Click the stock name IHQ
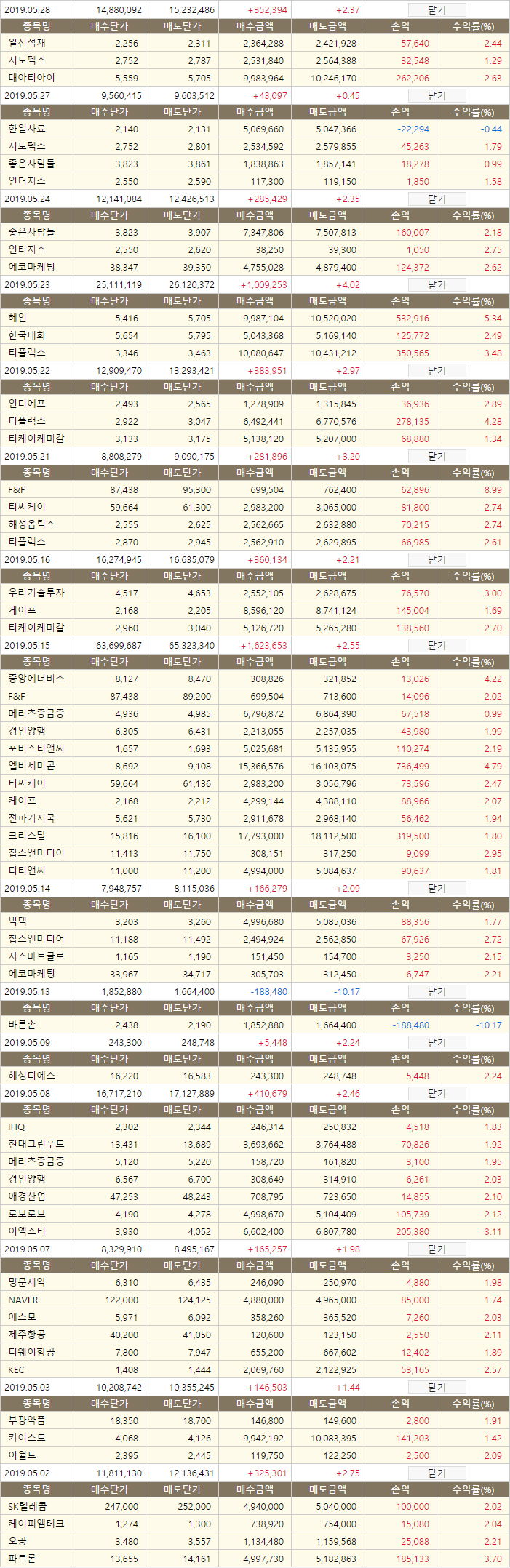The height and width of the screenshot is (1568, 510). (x=17, y=1127)
